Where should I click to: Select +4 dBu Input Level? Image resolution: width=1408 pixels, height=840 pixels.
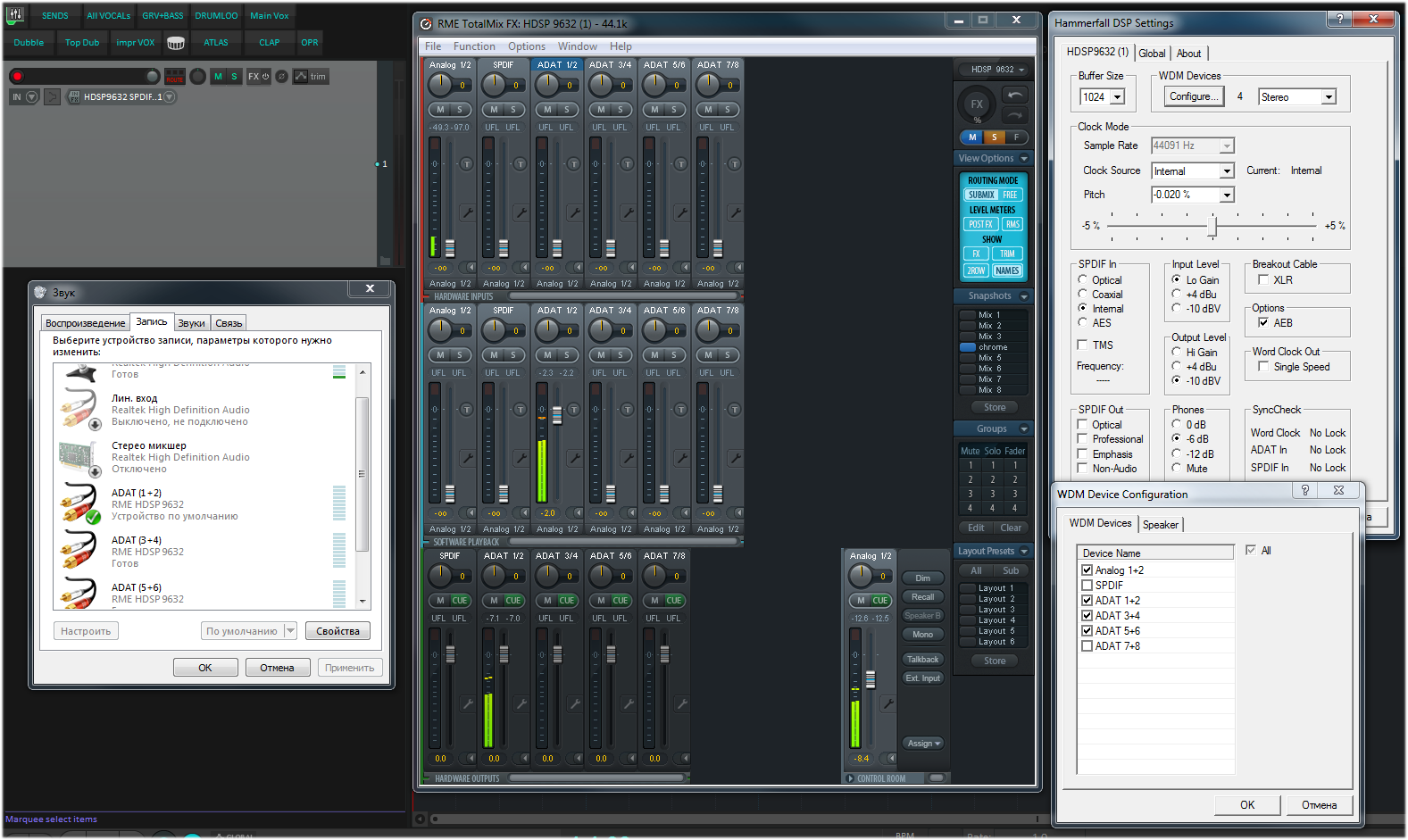point(1177,295)
